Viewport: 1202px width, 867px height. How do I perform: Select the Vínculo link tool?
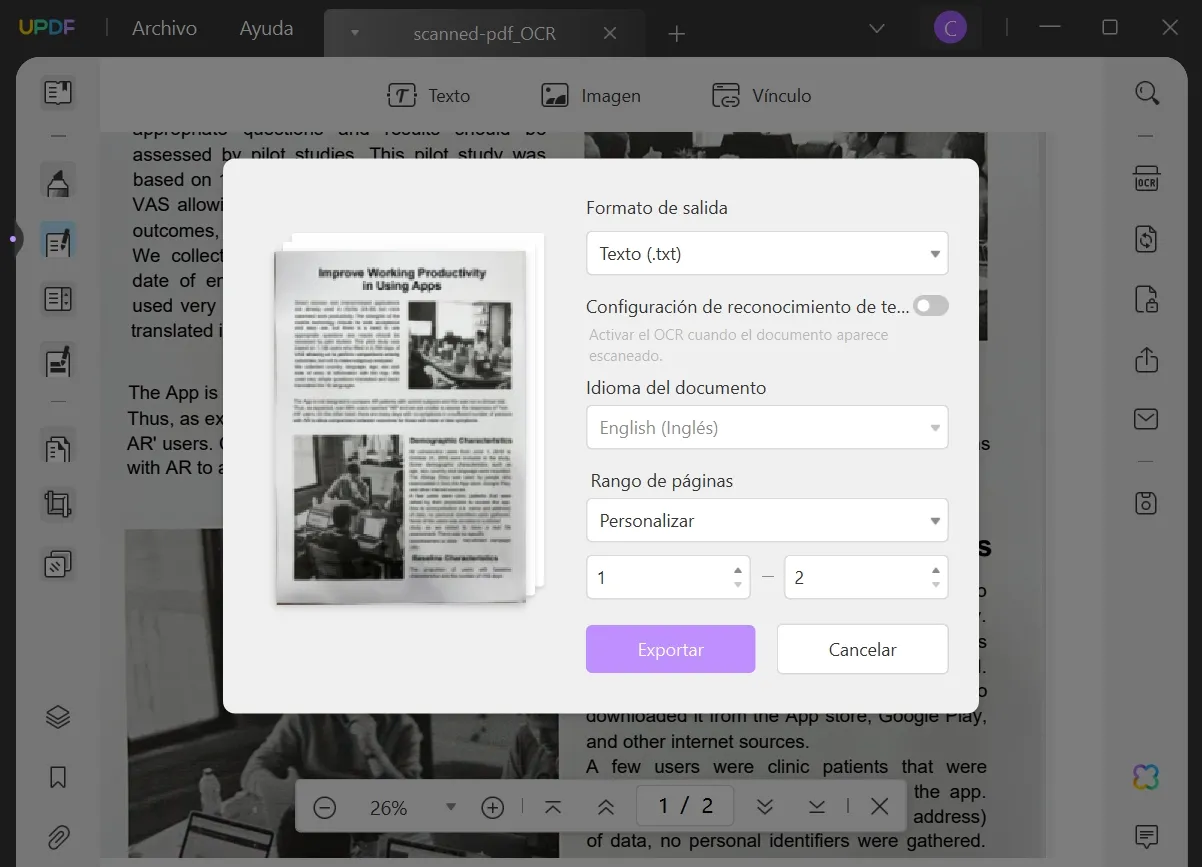[761, 95]
